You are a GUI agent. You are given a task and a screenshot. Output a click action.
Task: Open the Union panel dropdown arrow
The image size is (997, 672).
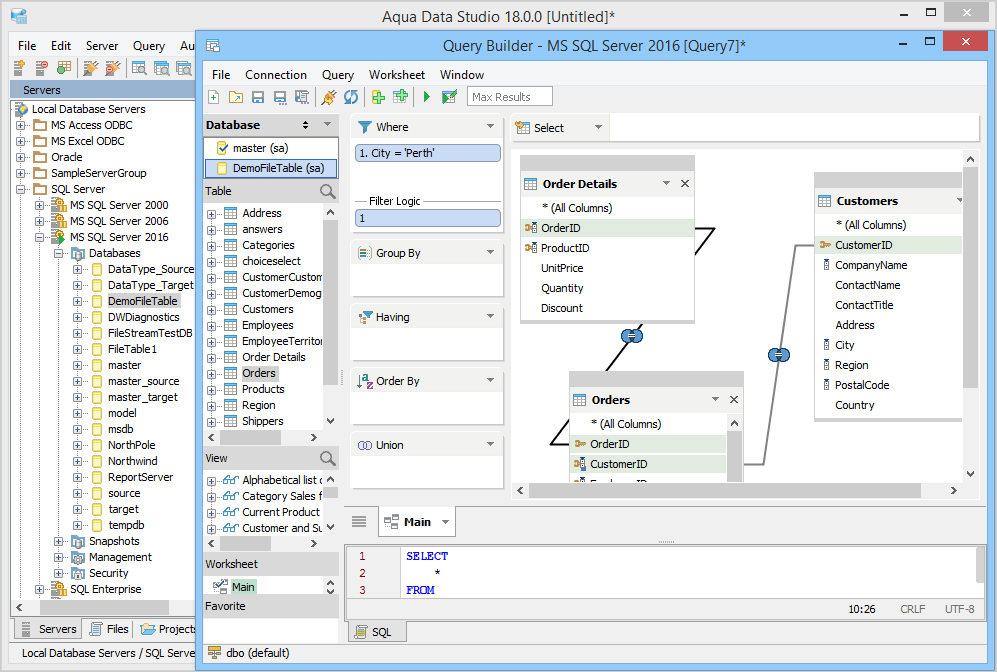[490, 444]
